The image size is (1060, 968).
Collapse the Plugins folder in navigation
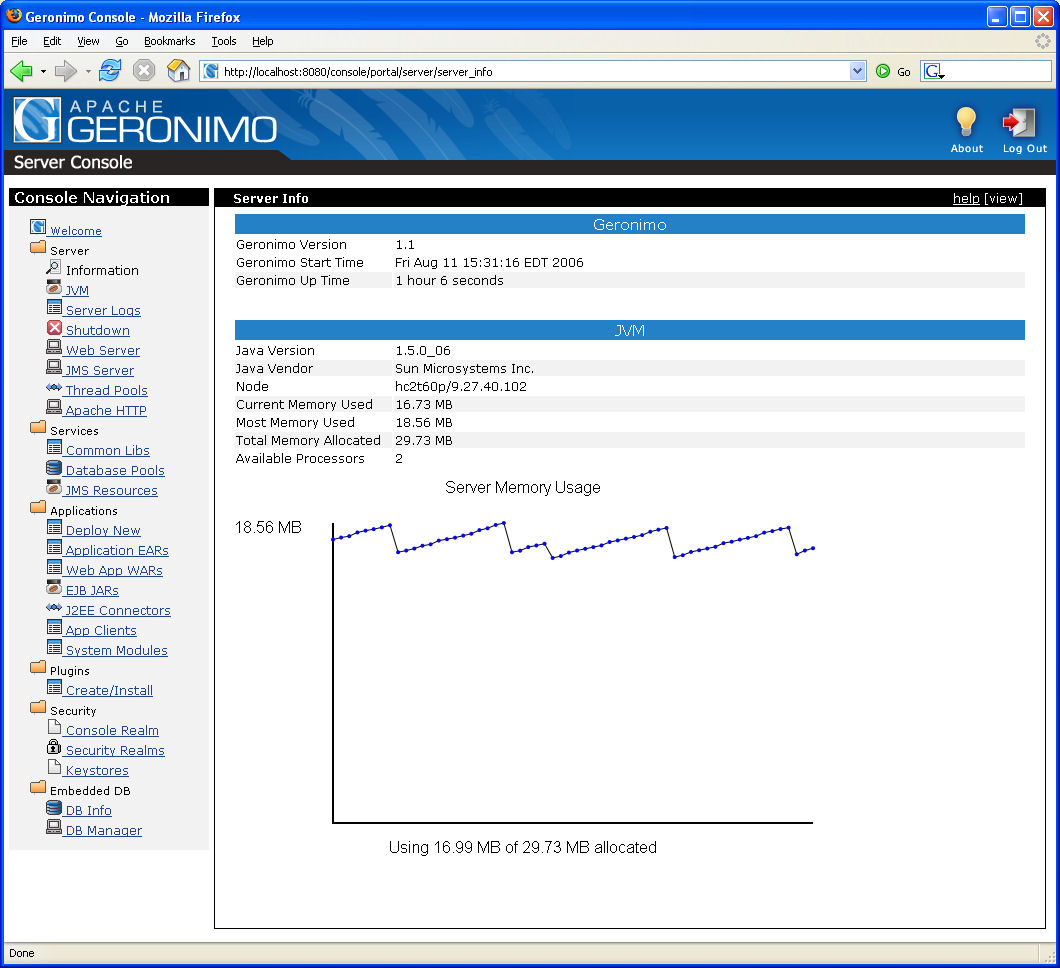[x=38, y=667]
